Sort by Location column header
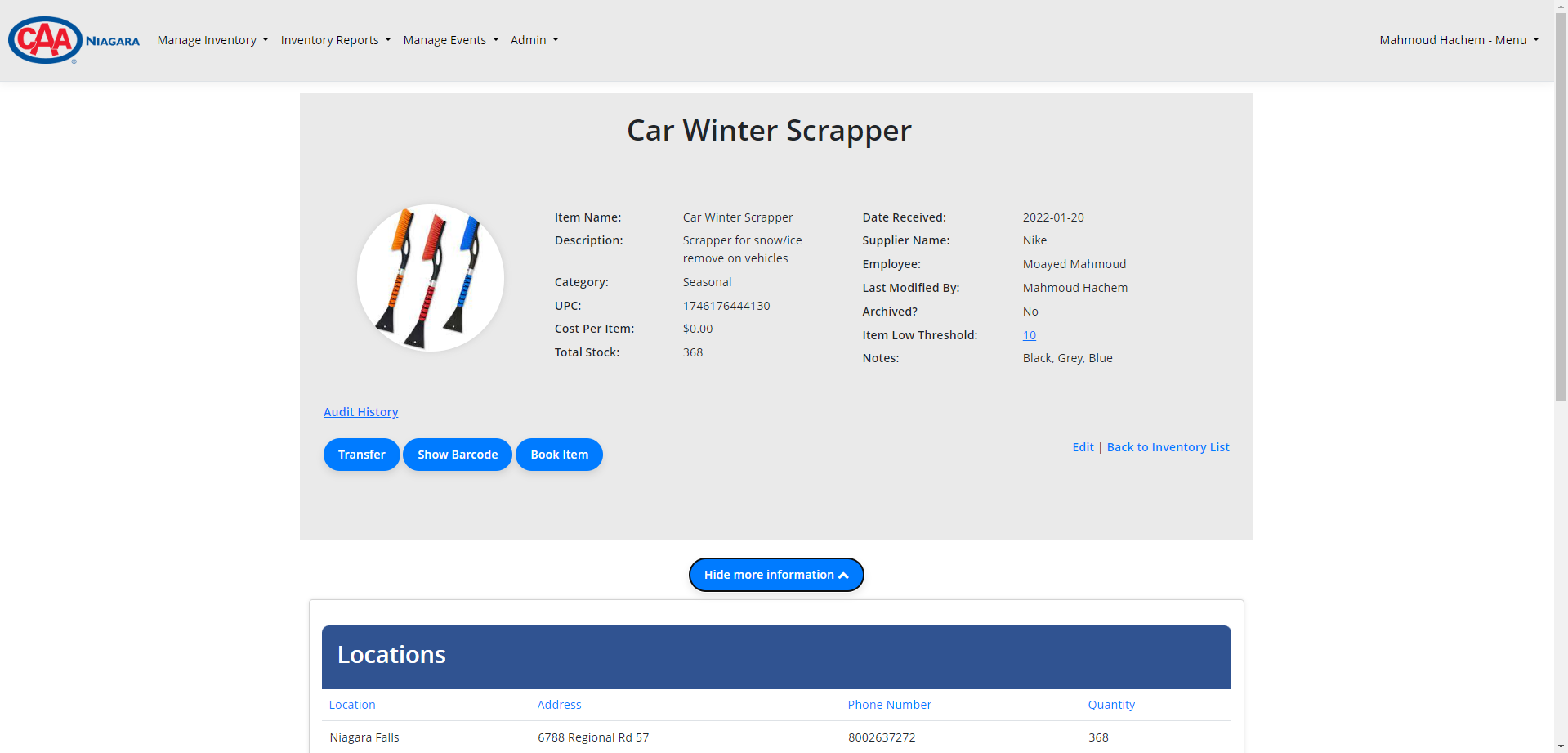Screen dimensions: 1568x753 coord(352,705)
